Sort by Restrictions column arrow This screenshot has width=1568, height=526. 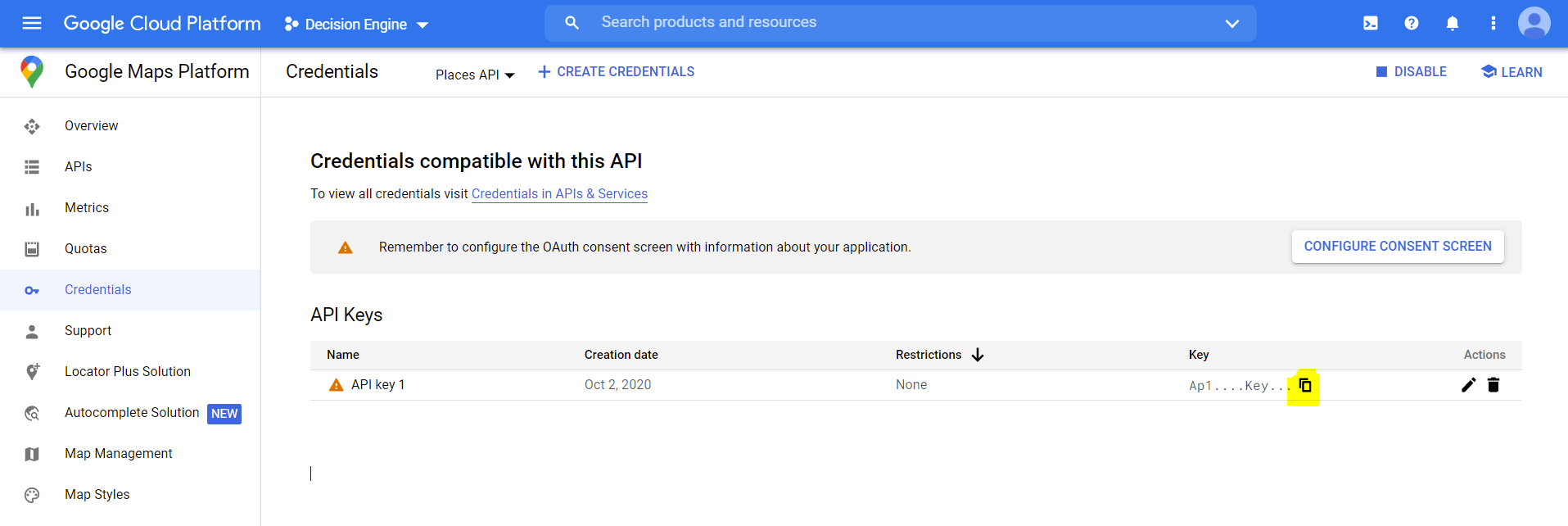pos(978,355)
